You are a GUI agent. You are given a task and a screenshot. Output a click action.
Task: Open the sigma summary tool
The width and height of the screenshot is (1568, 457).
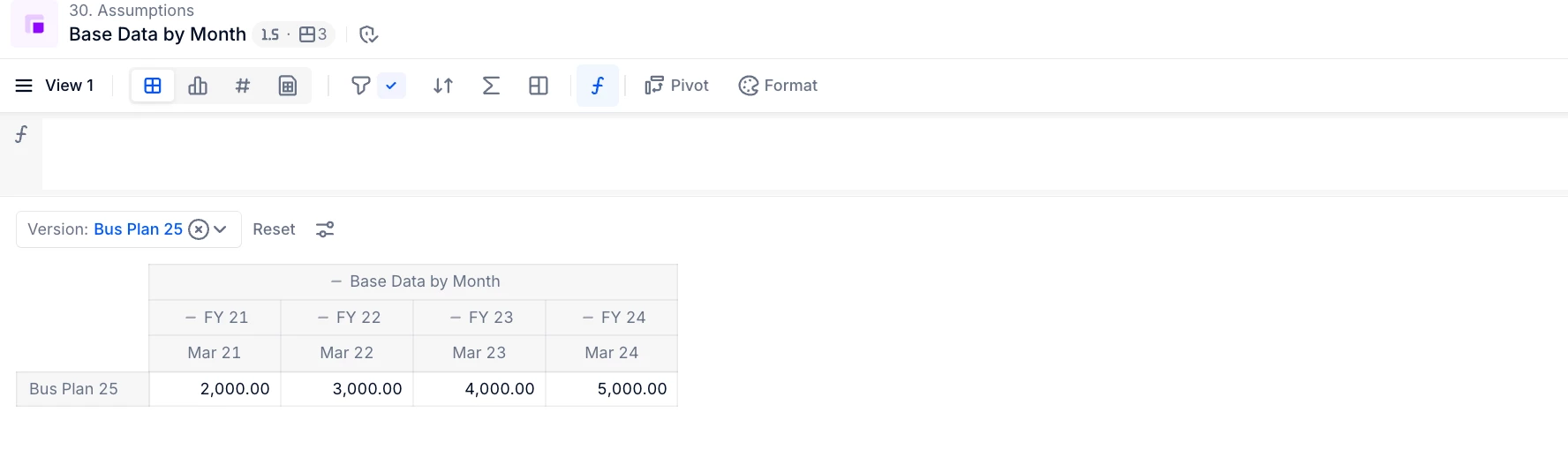(x=491, y=86)
